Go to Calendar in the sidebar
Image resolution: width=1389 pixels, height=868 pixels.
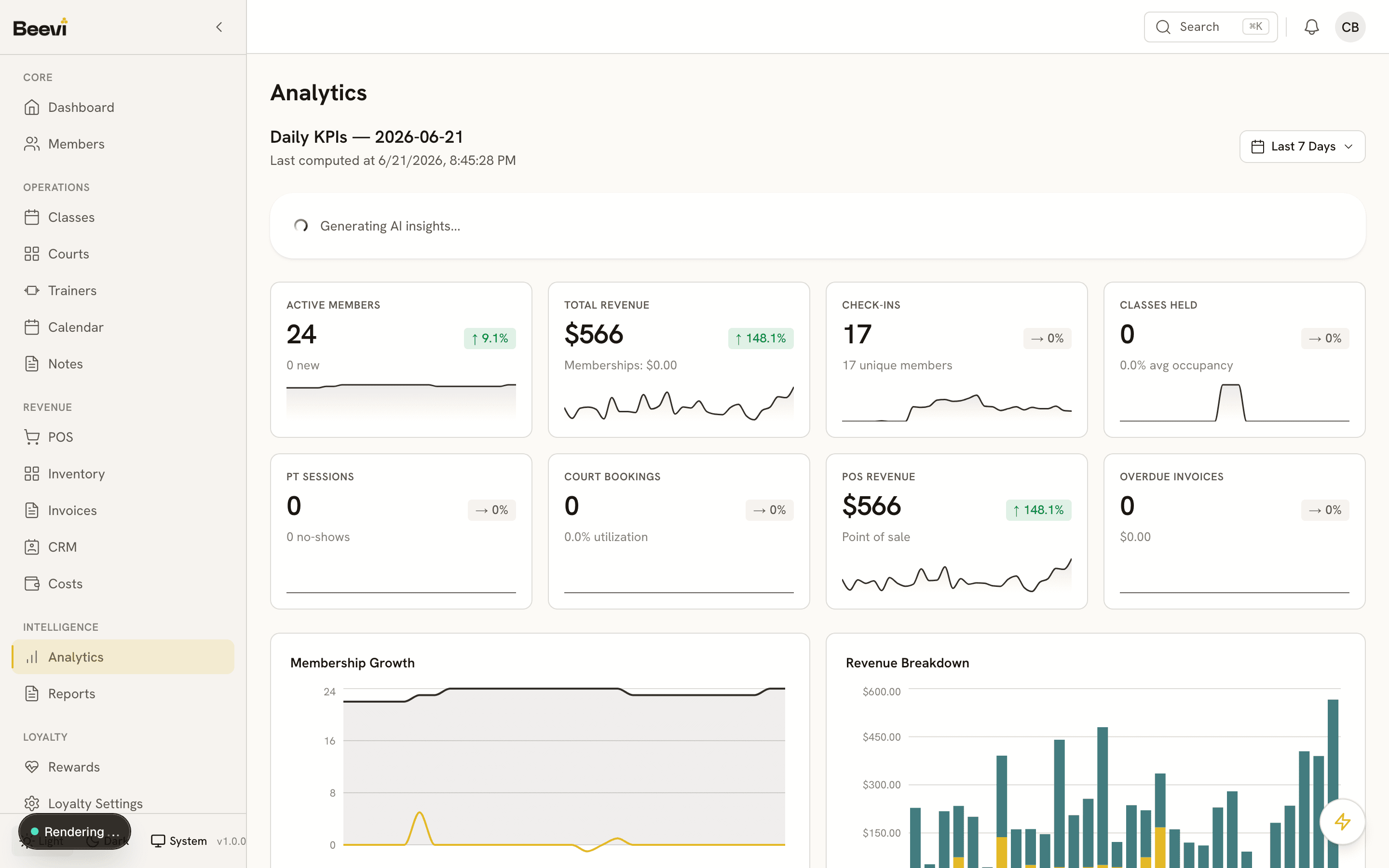pos(123,327)
